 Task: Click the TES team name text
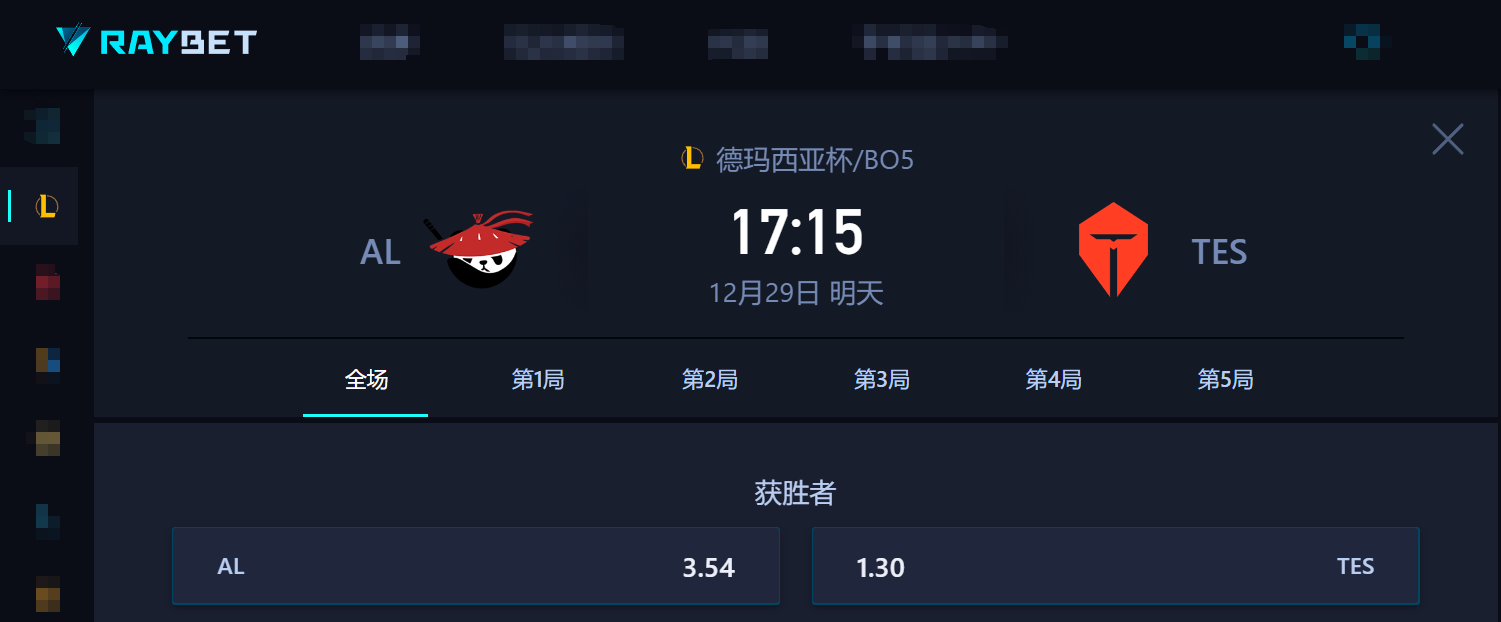pos(1219,252)
